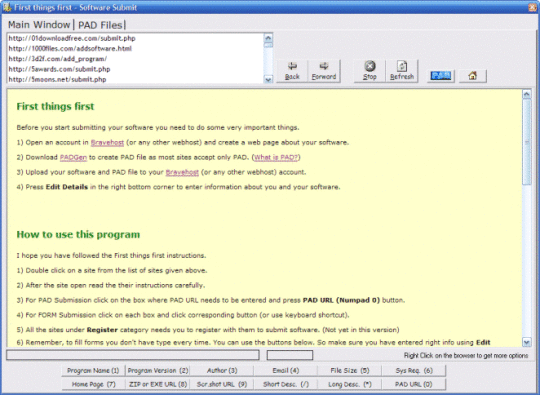
Task: Open the Bravehost link in step 3
Action: click(x=182, y=172)
